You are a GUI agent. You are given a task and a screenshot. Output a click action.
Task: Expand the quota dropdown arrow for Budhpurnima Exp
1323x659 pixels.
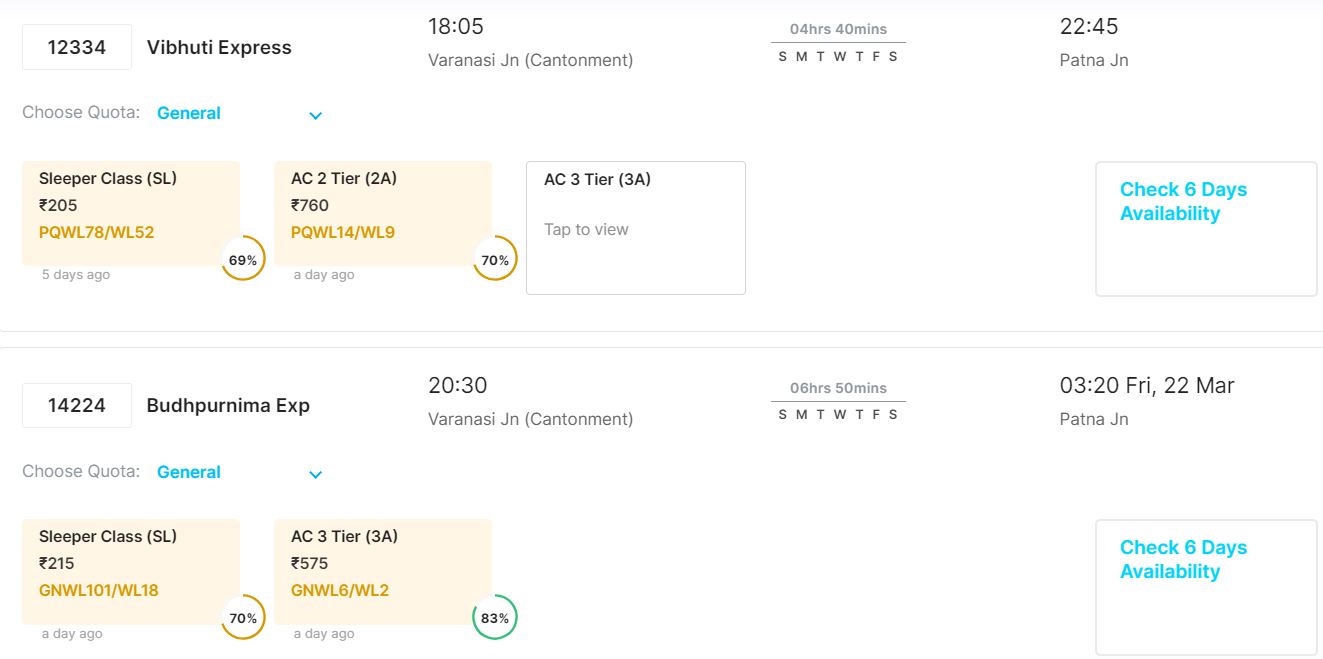click(x=315, y=474)
